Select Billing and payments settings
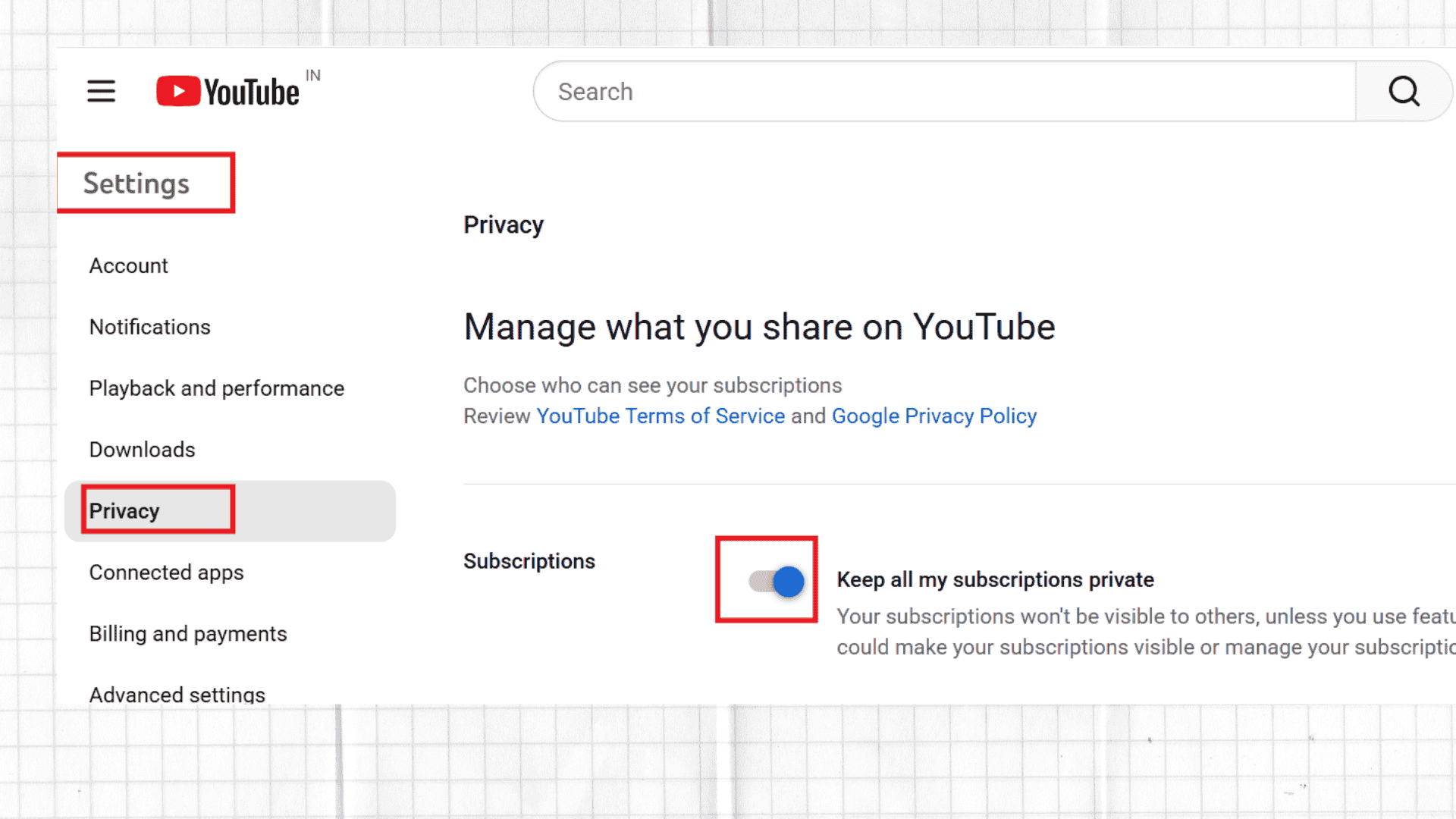The image size is (1456, 819). pyautogui.click(x=188, y=633)
